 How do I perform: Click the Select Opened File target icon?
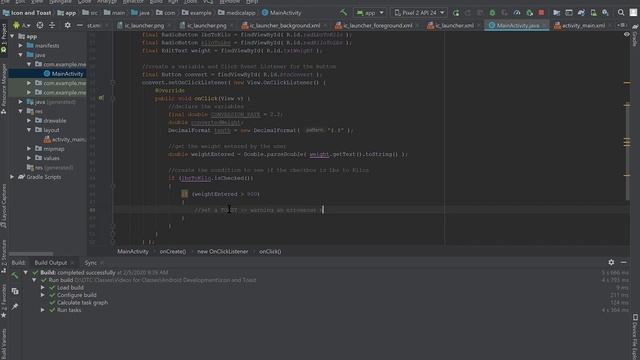point(40,25)
